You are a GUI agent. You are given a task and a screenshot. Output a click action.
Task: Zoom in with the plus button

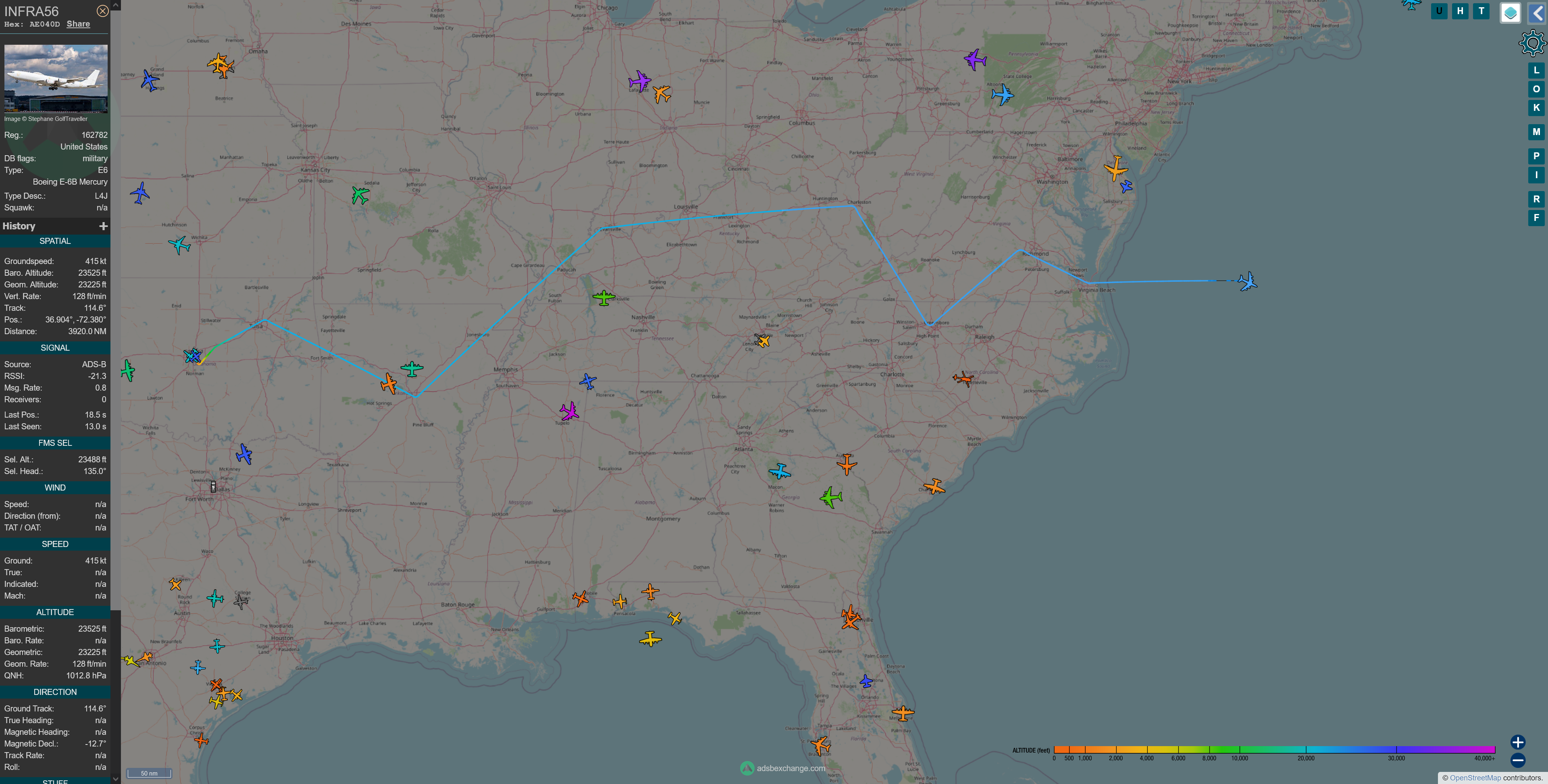coord(1517,742)
